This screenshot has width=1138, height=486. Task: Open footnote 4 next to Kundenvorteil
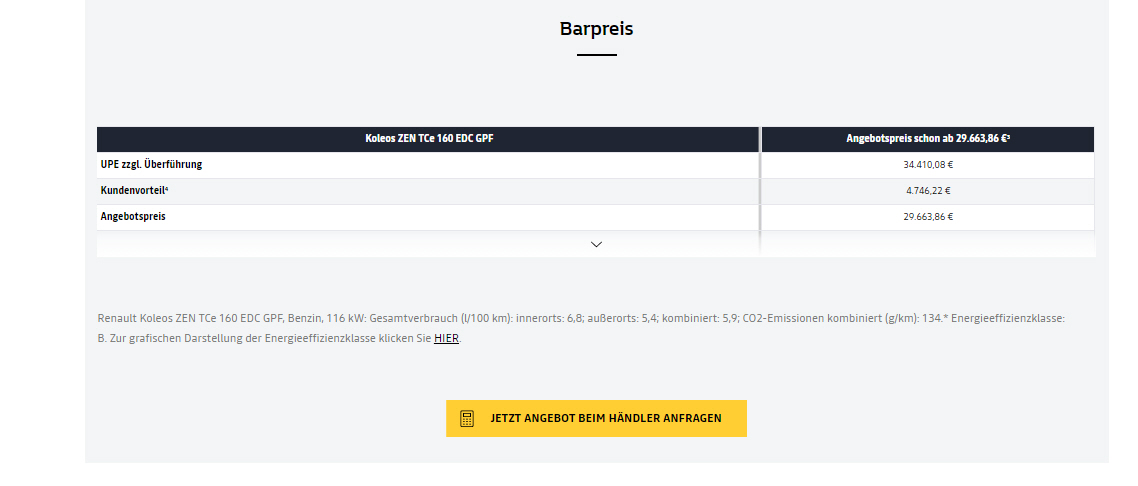[x=167, y=189]
